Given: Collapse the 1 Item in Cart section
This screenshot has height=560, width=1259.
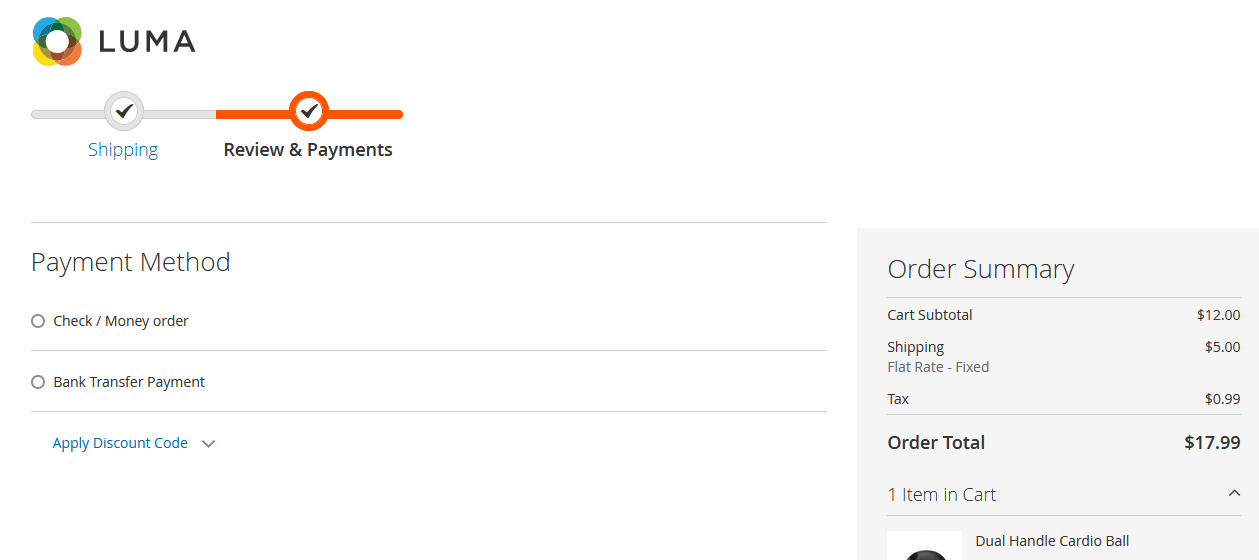Looking at the screenshot, I should (1234, 494).
